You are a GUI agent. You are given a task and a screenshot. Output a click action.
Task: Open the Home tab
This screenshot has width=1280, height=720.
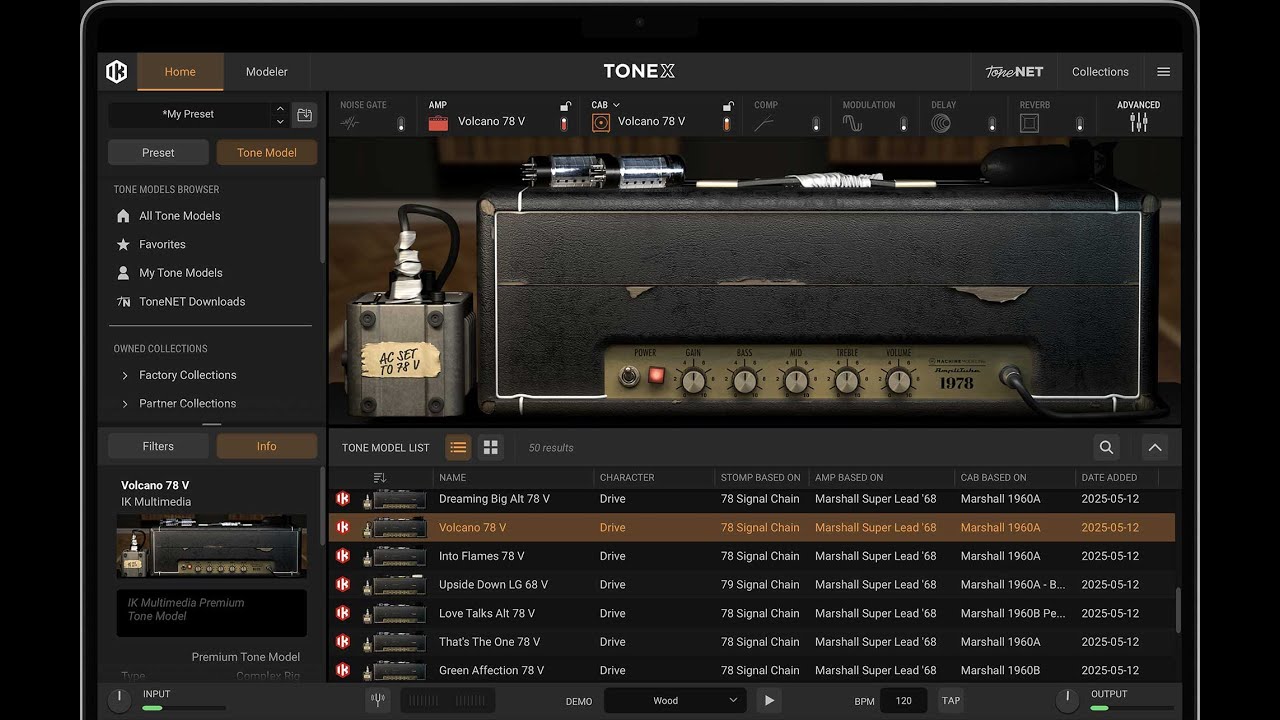(x=180, y=72)
